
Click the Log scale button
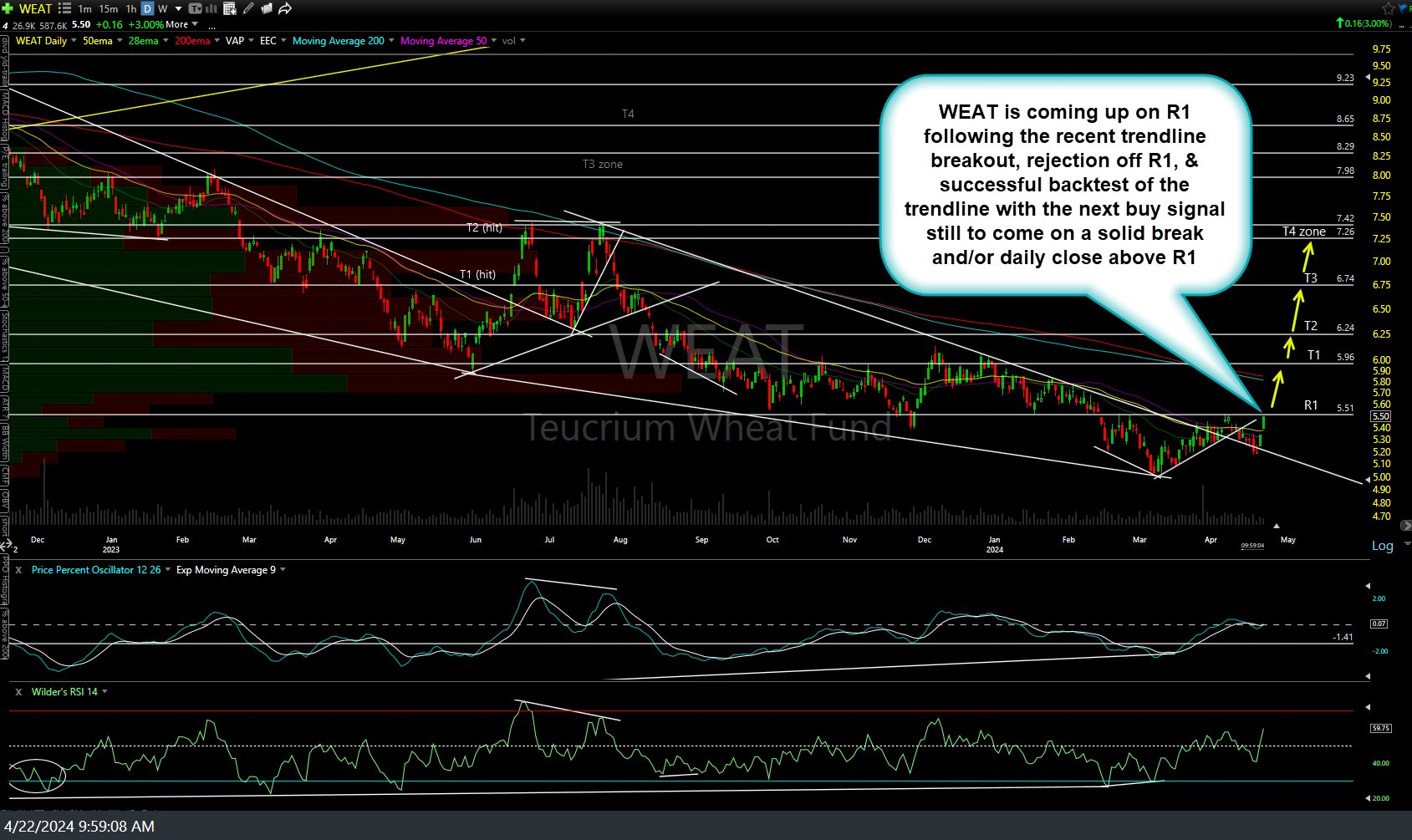click(1383, 545)
